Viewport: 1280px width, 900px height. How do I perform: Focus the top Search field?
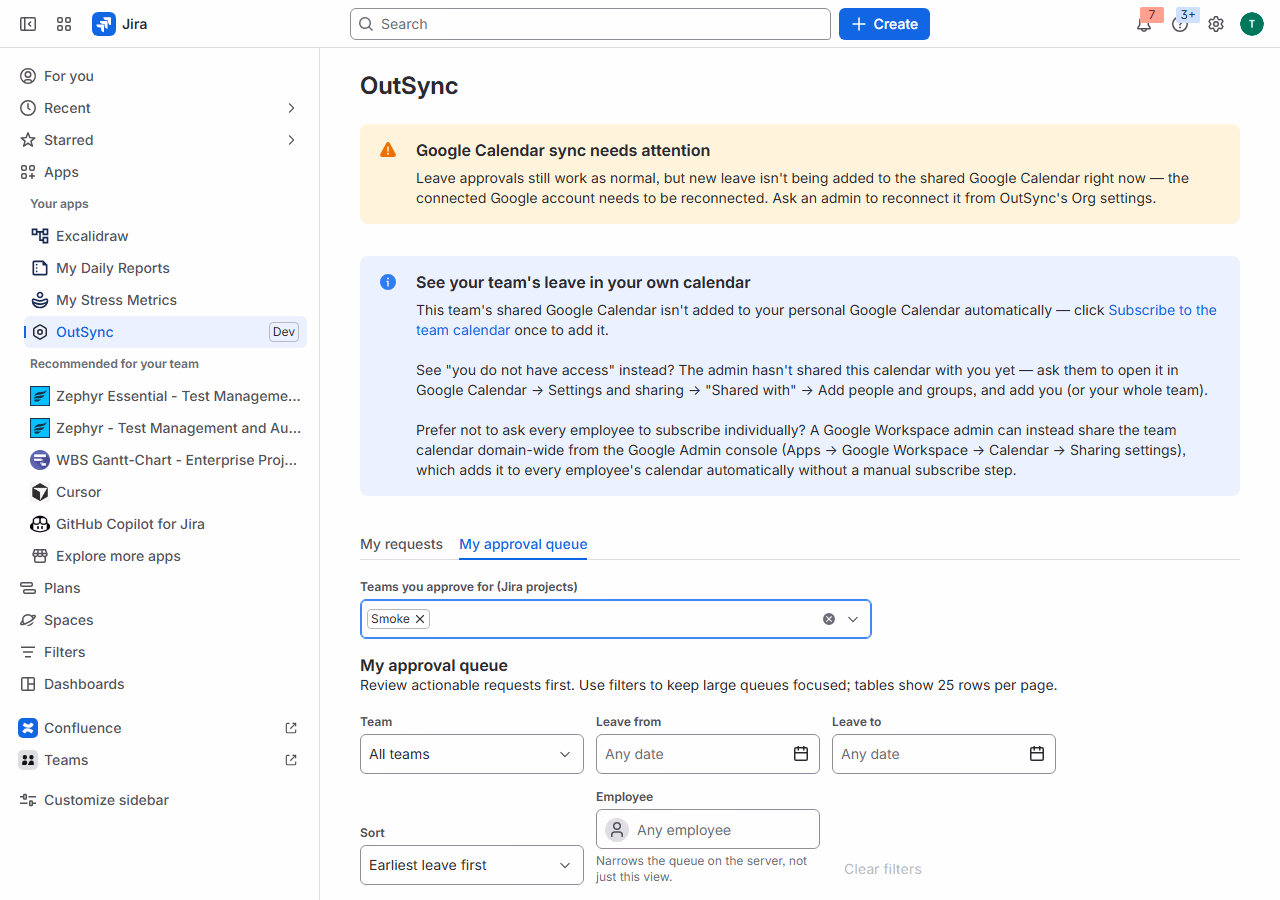(590, 24)
